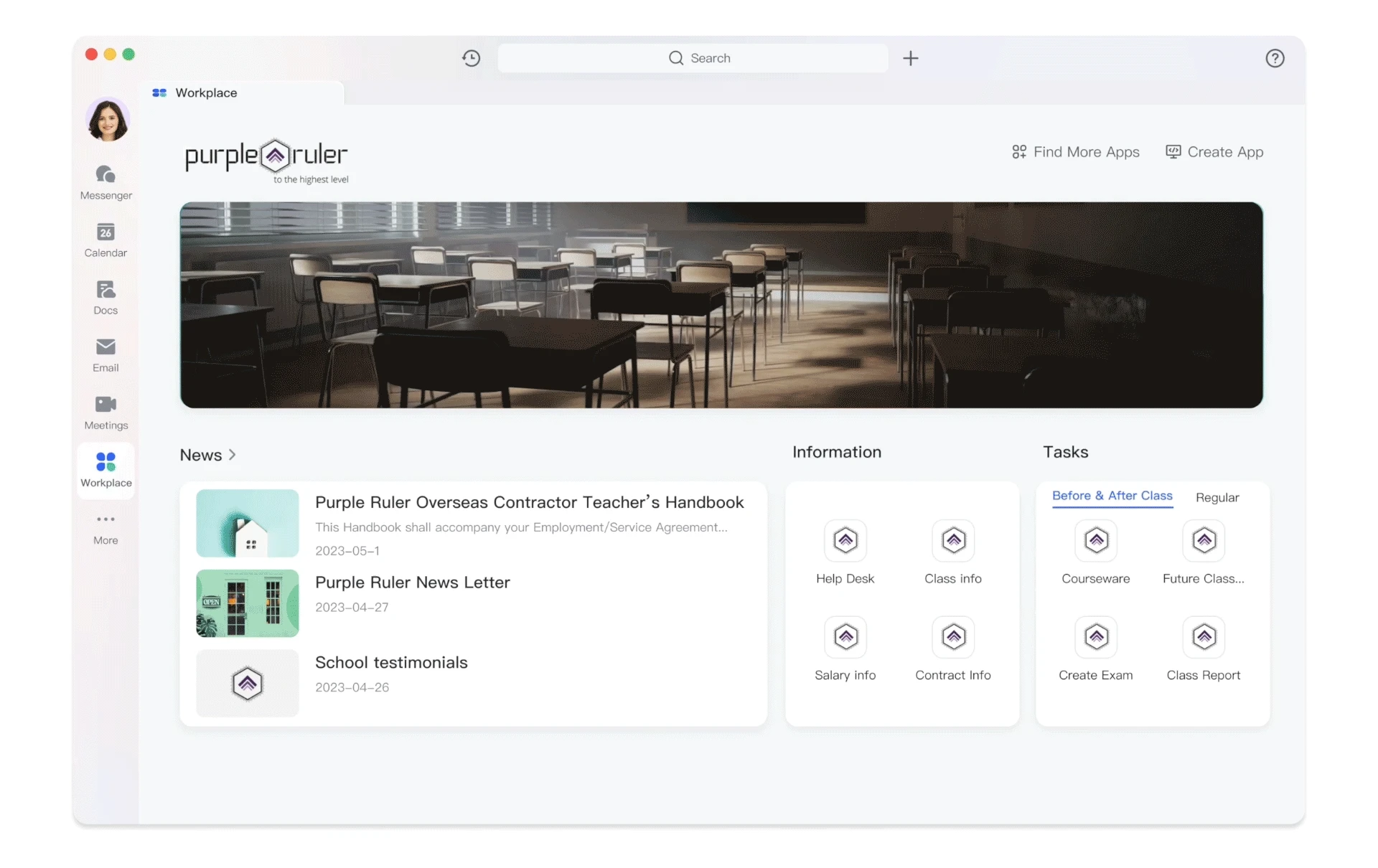Viewport: 1378px width, 868px height.
Task: Open School testimonials news item
Action: tap(391, 662)
